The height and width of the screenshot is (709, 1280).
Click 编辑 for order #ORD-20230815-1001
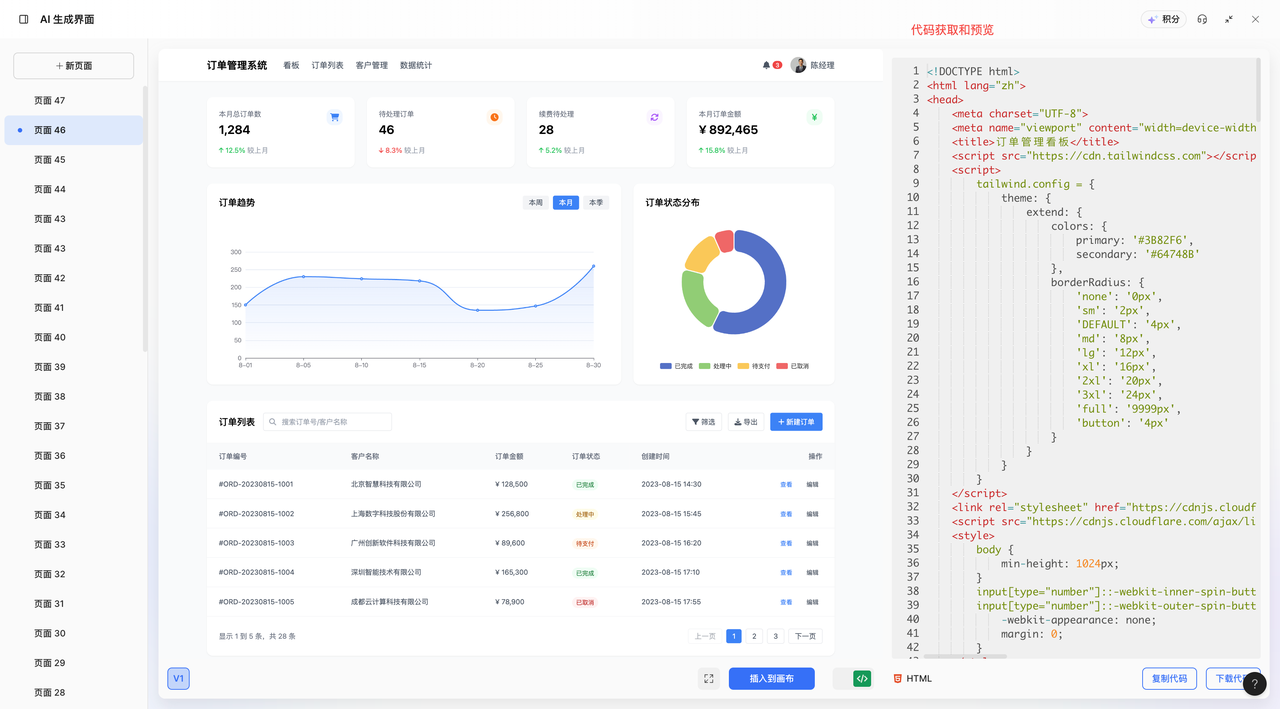pyautogui.click(x=812, y=485)
